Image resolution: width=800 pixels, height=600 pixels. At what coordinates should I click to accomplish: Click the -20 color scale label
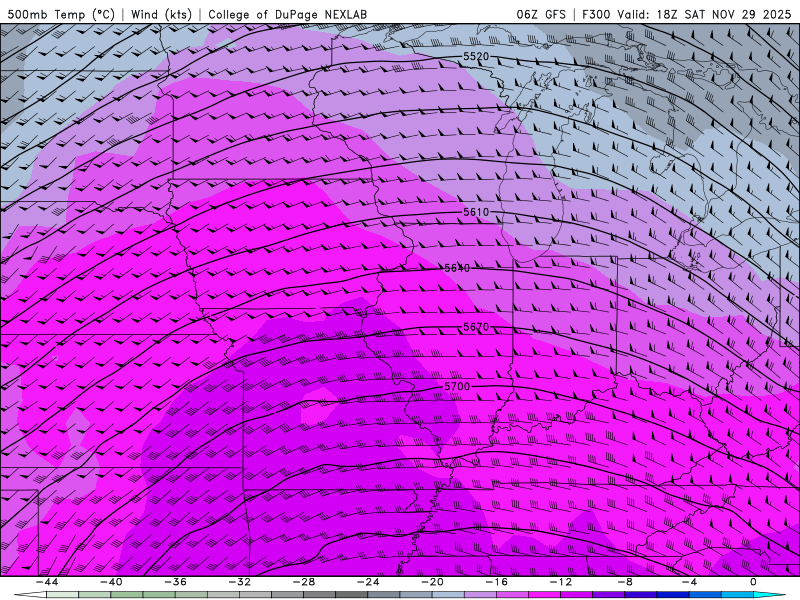tap(432, 582)
